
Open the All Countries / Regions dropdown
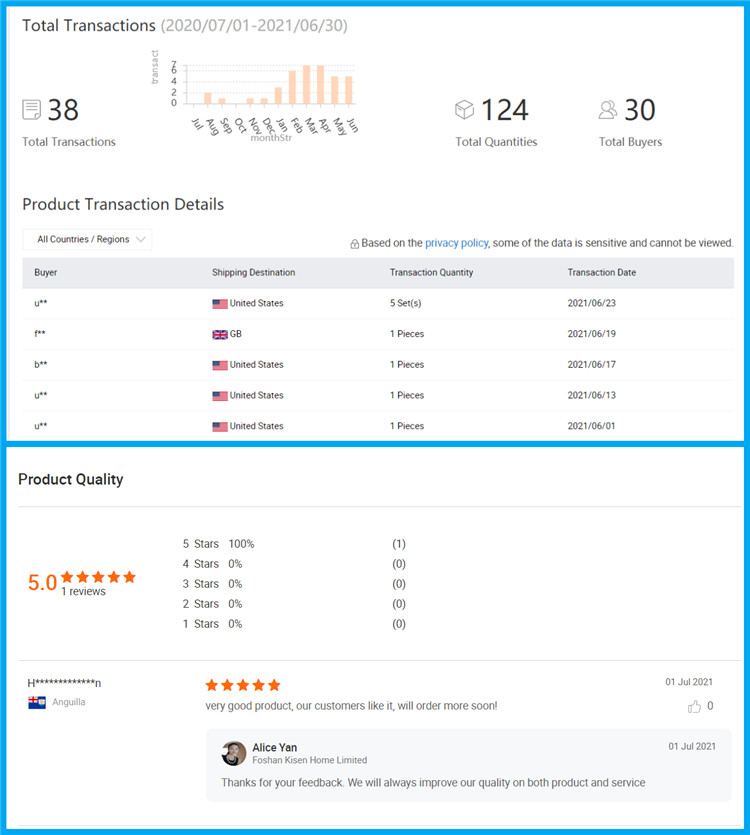[87, 239]
